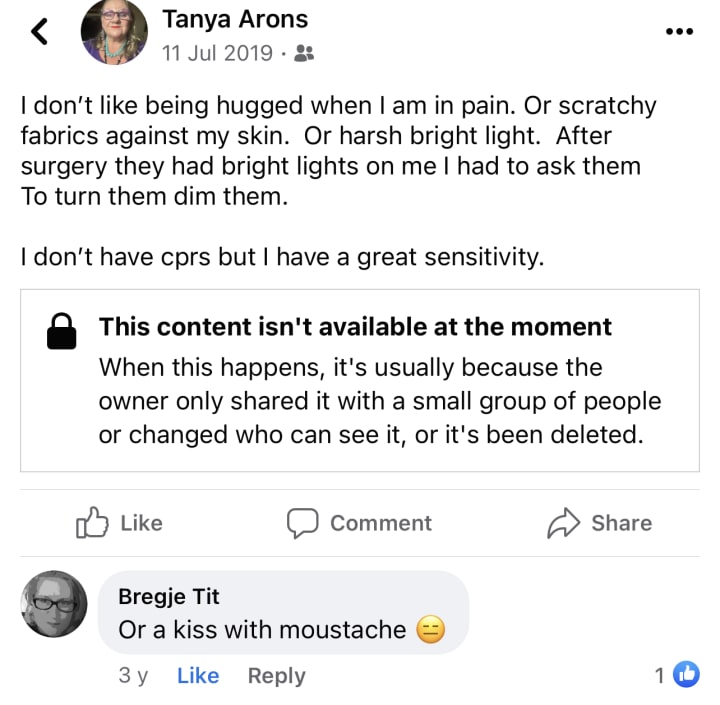The height and width of the screenshot is (705, 720).
Task: Click the expressionless emoji in the comment
Action: click(430, 630)
